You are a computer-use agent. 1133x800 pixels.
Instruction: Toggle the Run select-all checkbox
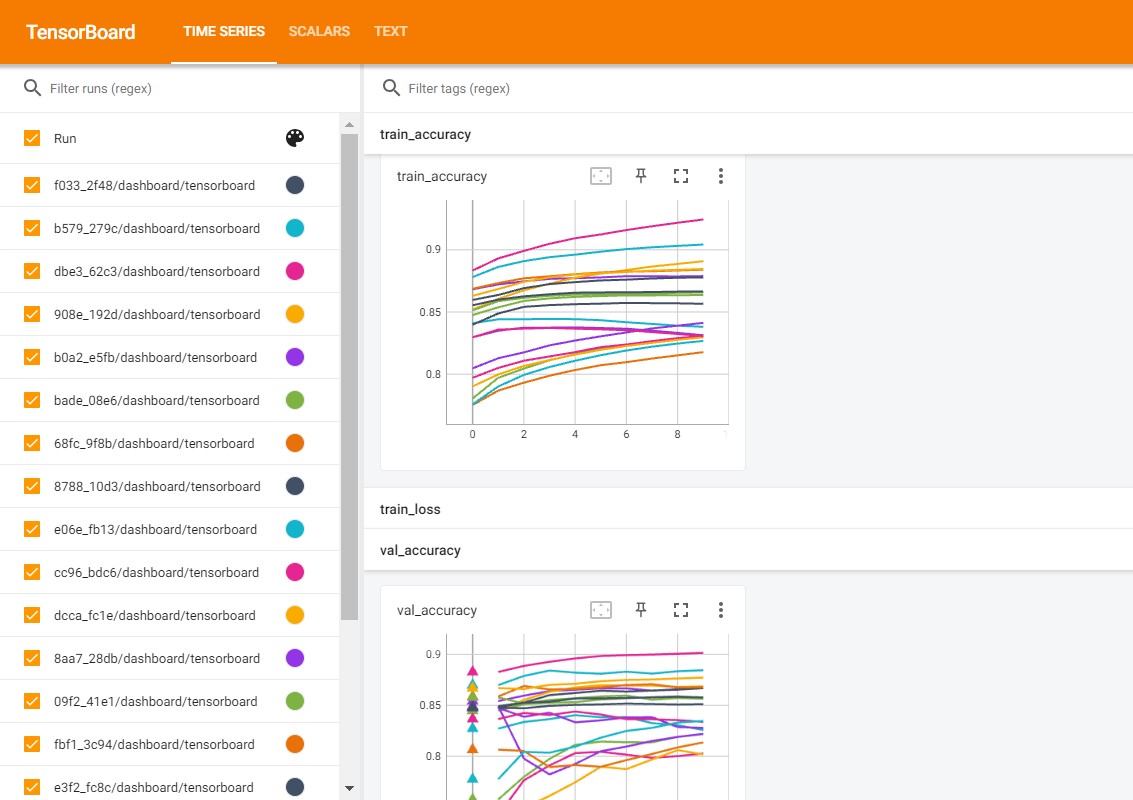[32, 138]
